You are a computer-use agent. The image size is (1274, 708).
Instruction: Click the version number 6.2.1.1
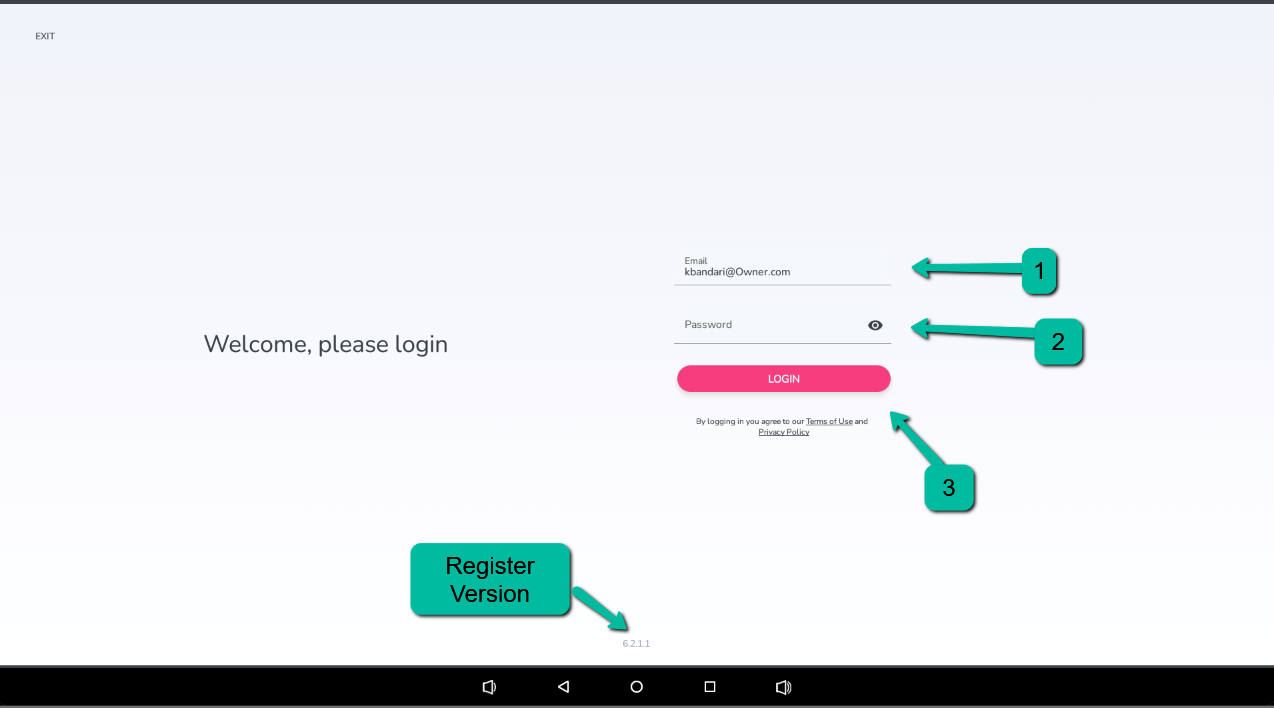(x=636, y=643)
